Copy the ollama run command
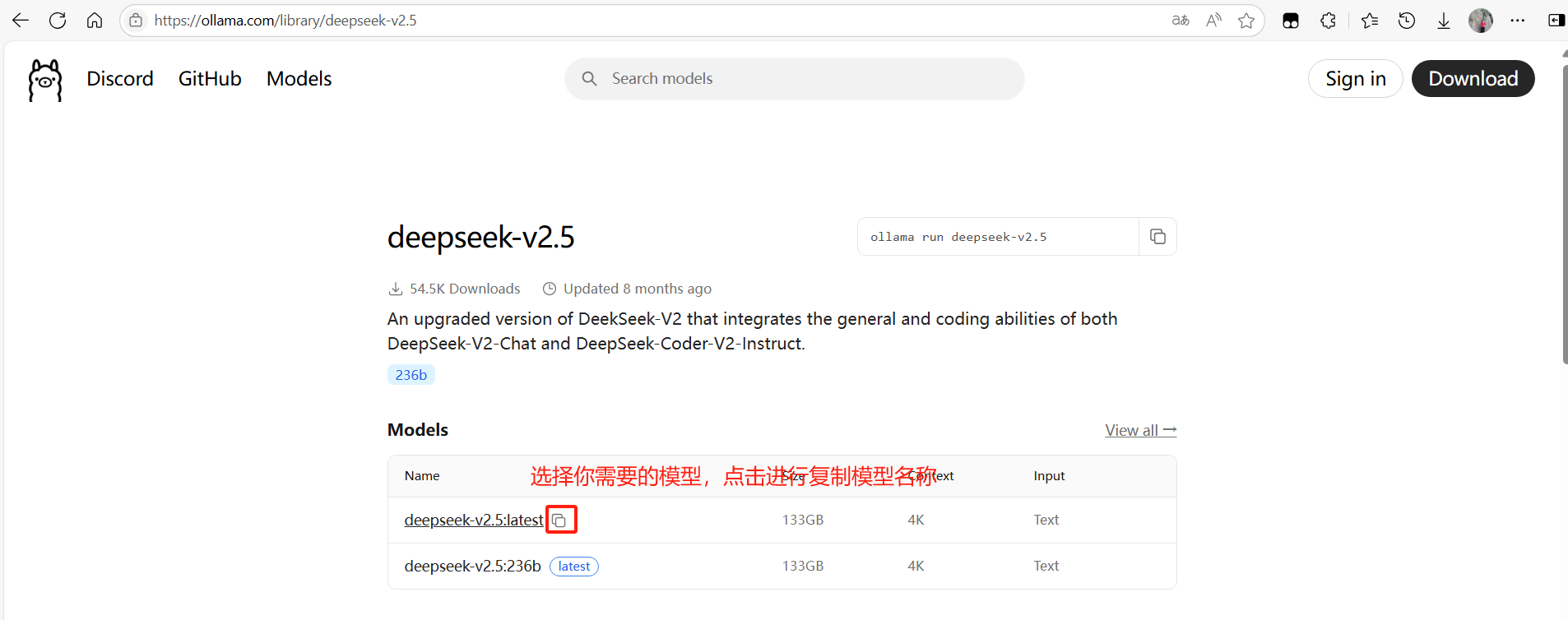This screenshot has height=620, width=1568. (1157, 237)
